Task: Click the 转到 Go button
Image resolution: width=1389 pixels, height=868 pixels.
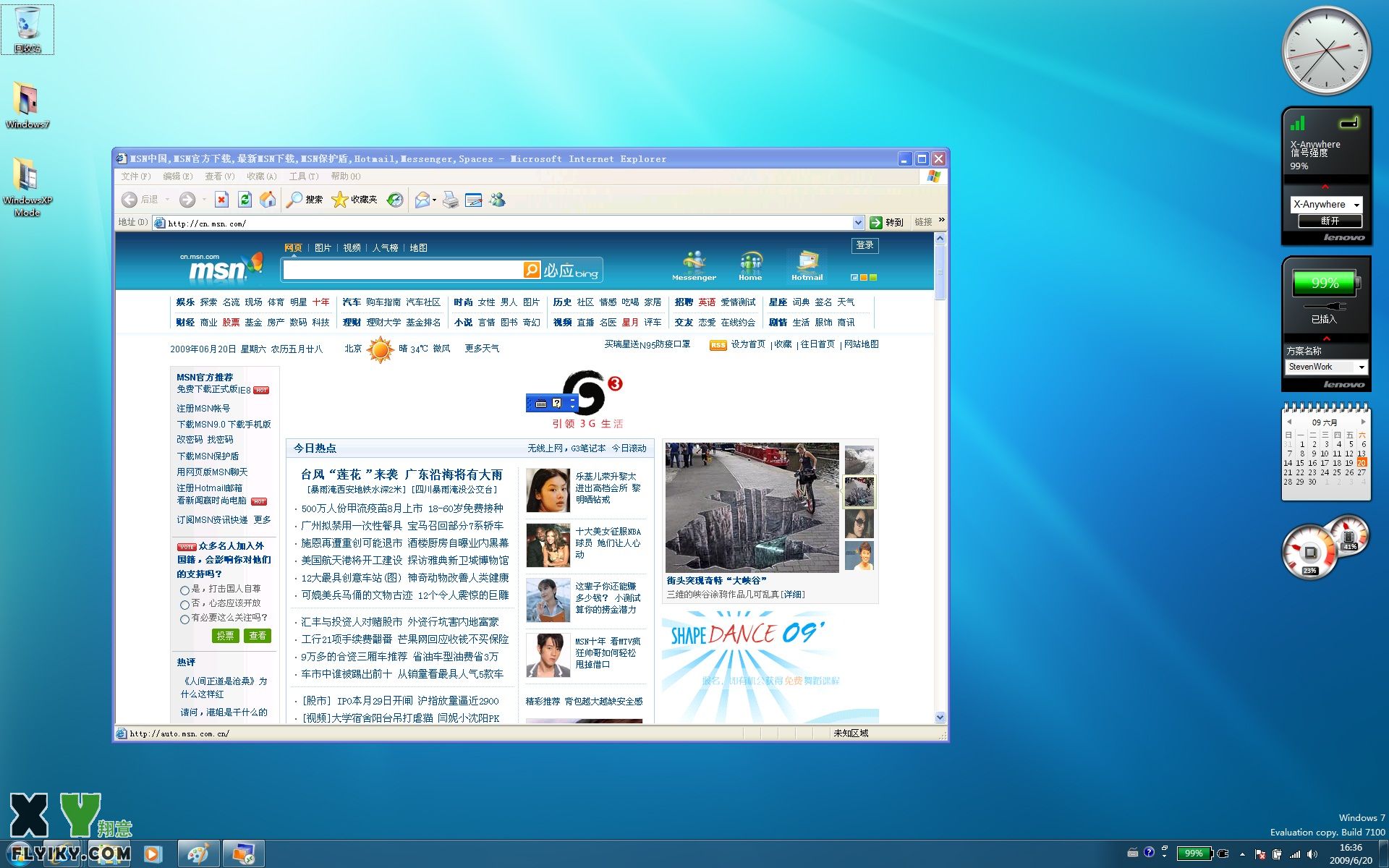Action: coord(886,223)
